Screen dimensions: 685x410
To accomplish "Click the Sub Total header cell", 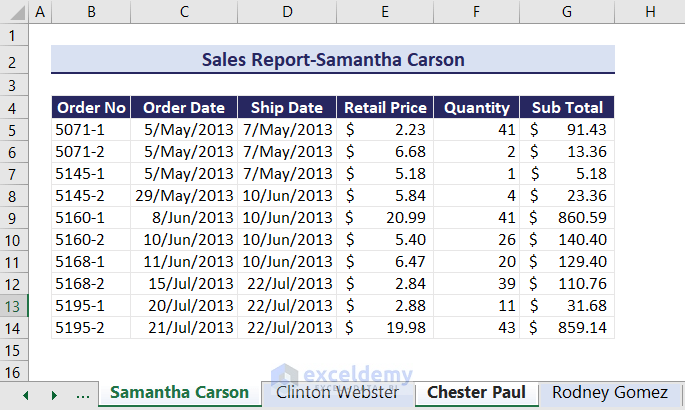I will [567, 108].
